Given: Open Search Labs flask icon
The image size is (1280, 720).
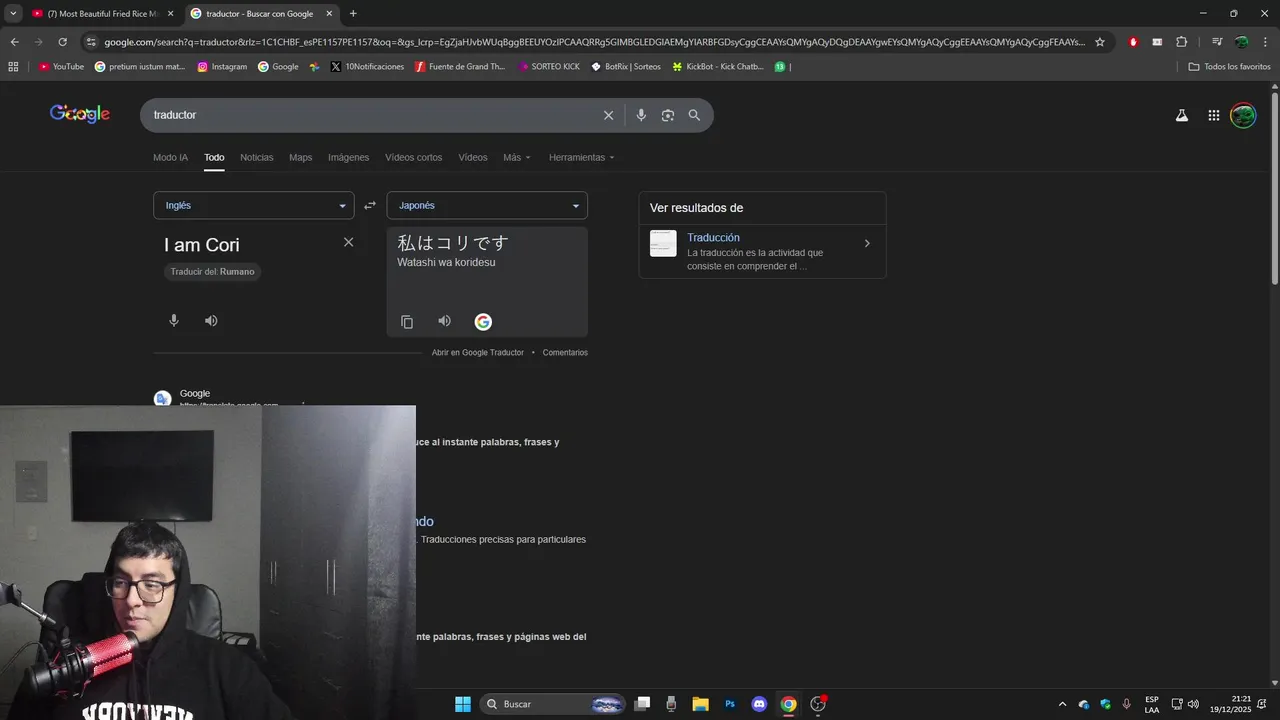Looking at the screenshot, I should coord(1181,115).
